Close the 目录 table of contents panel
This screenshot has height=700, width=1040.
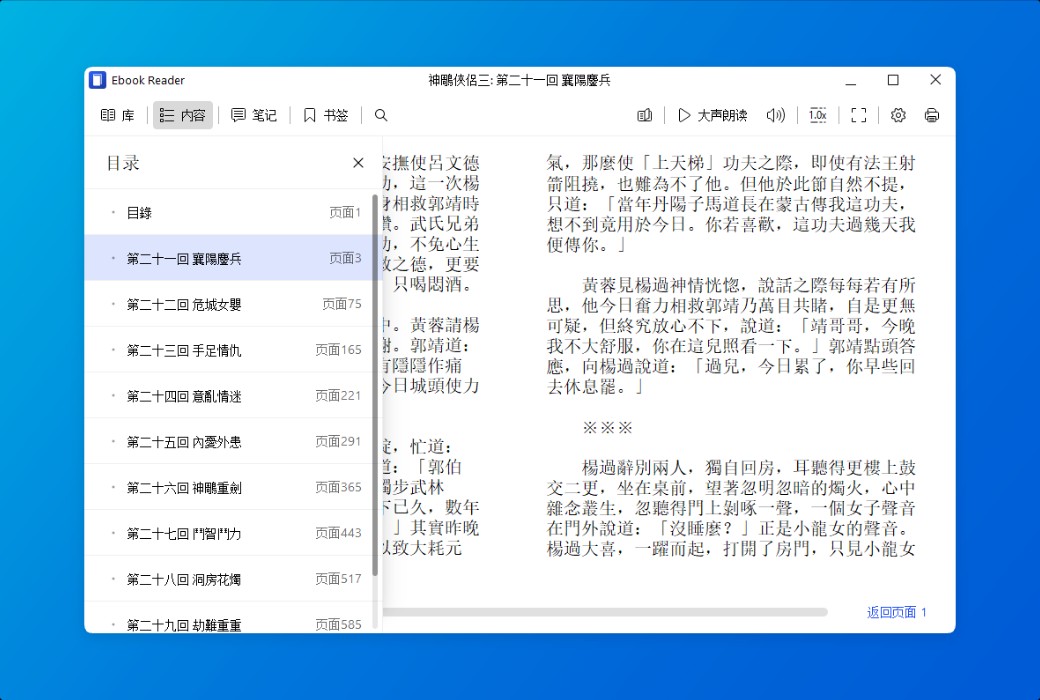point(357,162)
